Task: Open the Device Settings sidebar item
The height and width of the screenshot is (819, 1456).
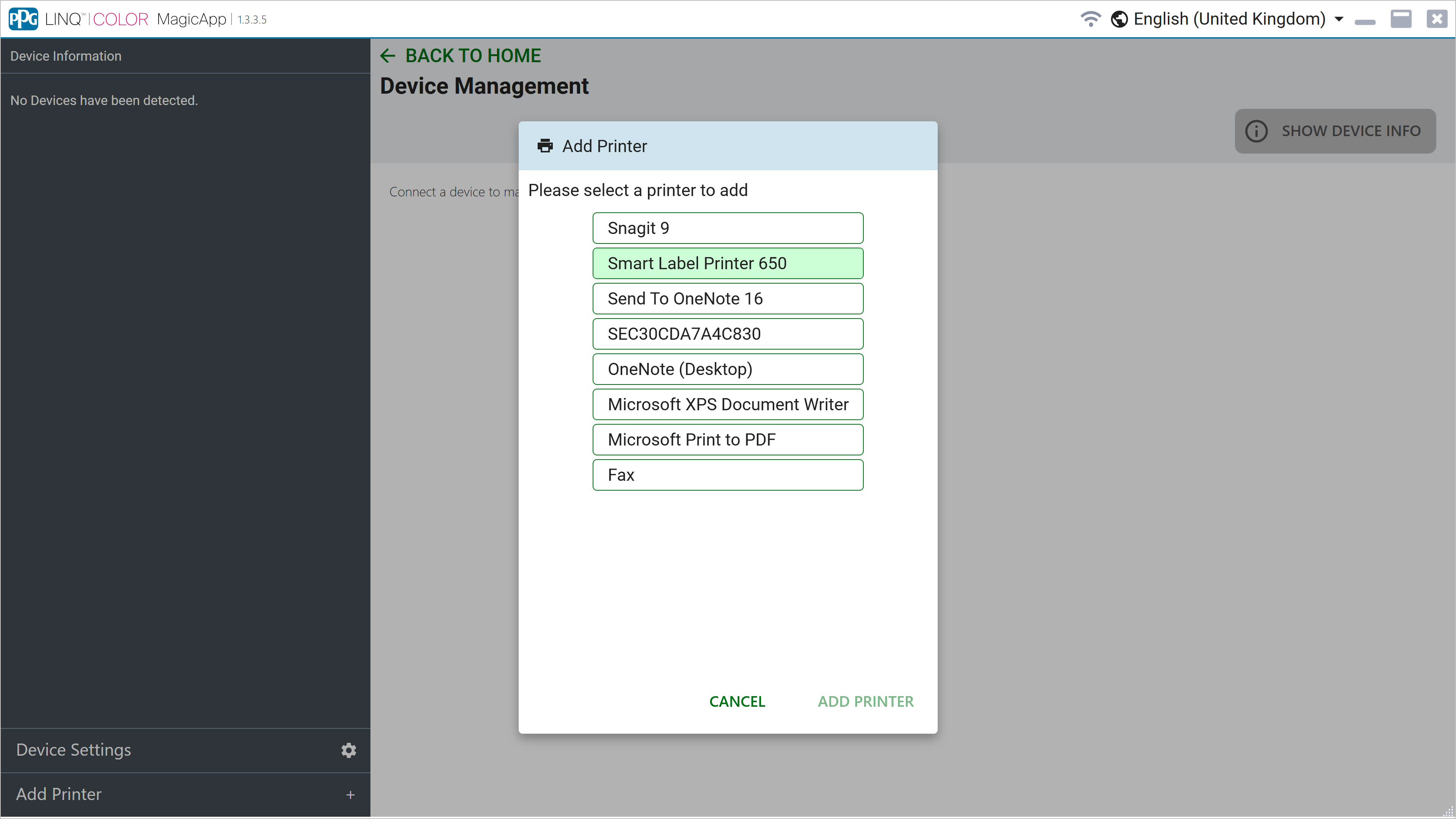Action: 74,750
